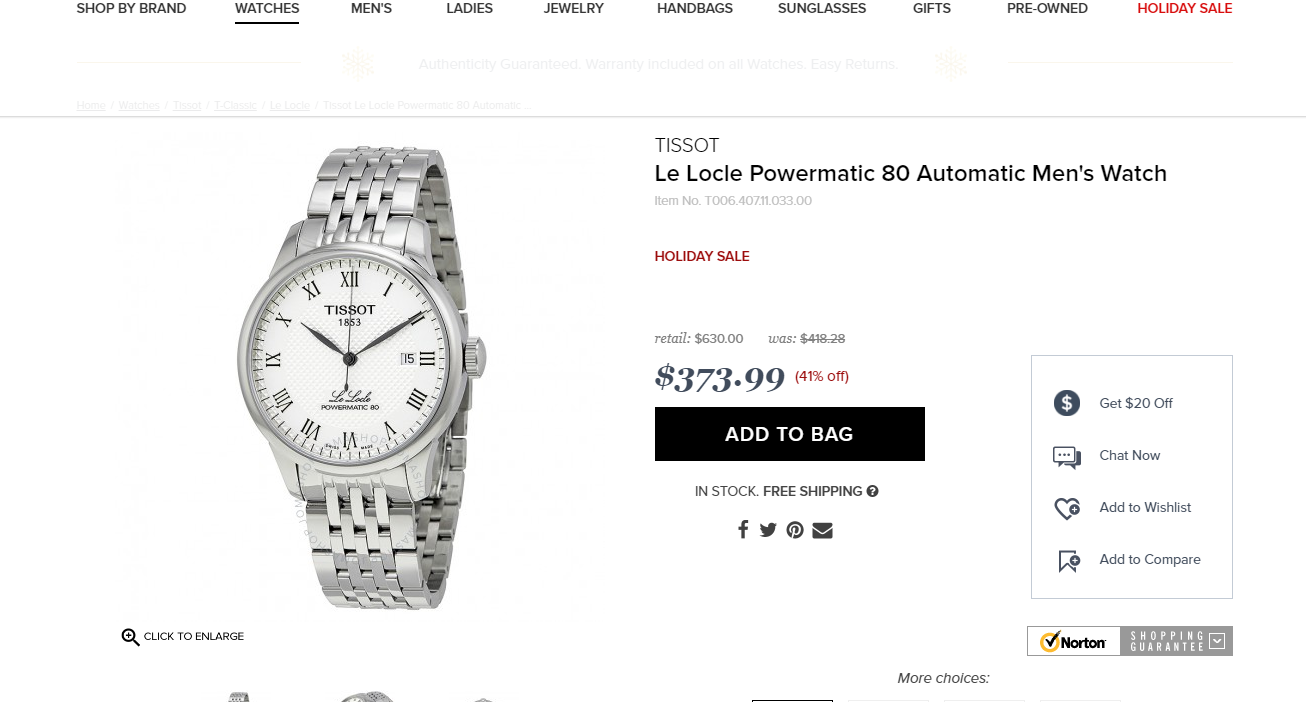This screenshot has height=702, width=1306.
Task: Open the Watches menu
Action: point(267,8)
